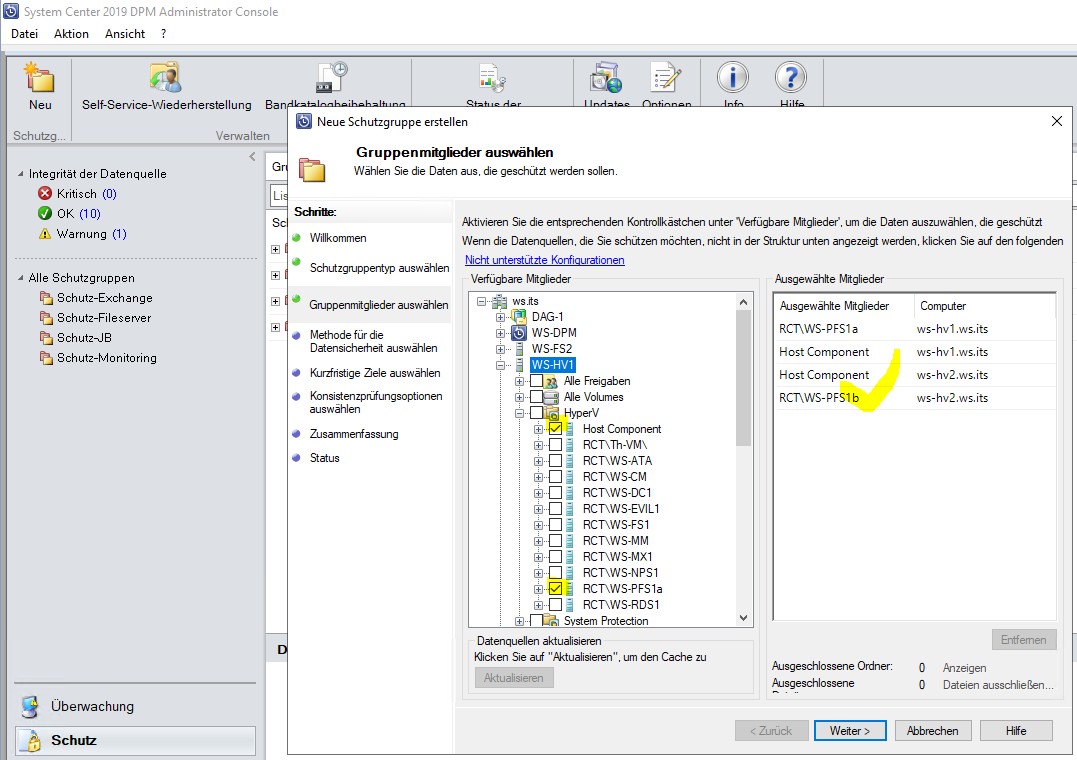Check the Alle Volumes checkbox
This screenshot has height=760, width=1077.
(x=536, y=396)
